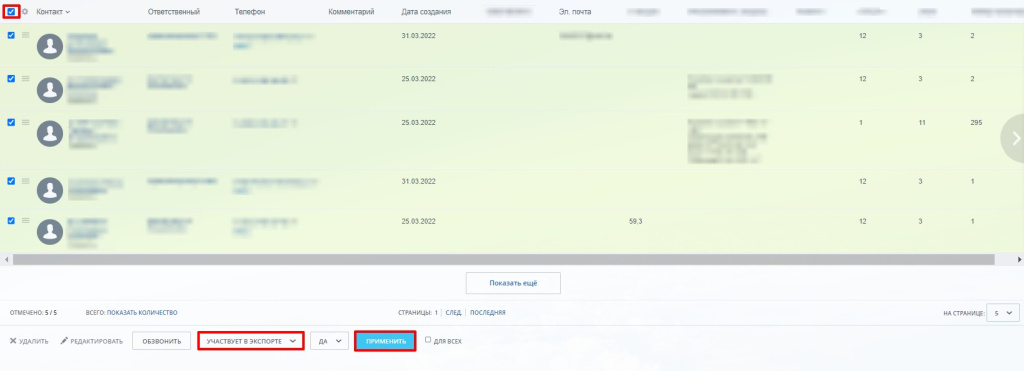Screen dimensions: 1024x371
Task: Uncheck the first contact row checkbox
Action: [11, 35]
